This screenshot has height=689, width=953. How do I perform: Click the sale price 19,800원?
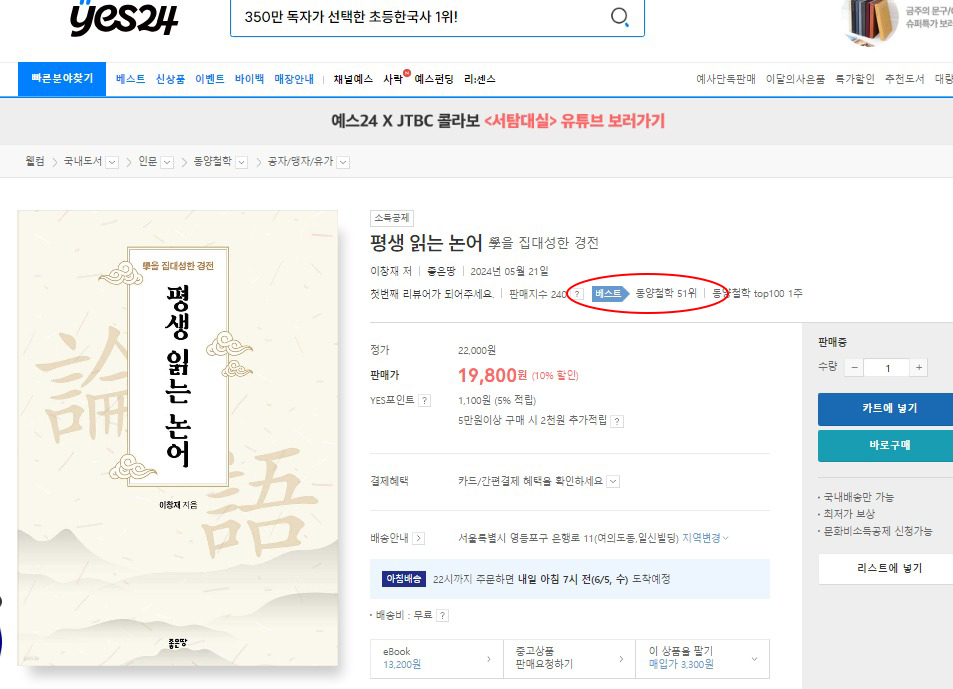point(492,375)
